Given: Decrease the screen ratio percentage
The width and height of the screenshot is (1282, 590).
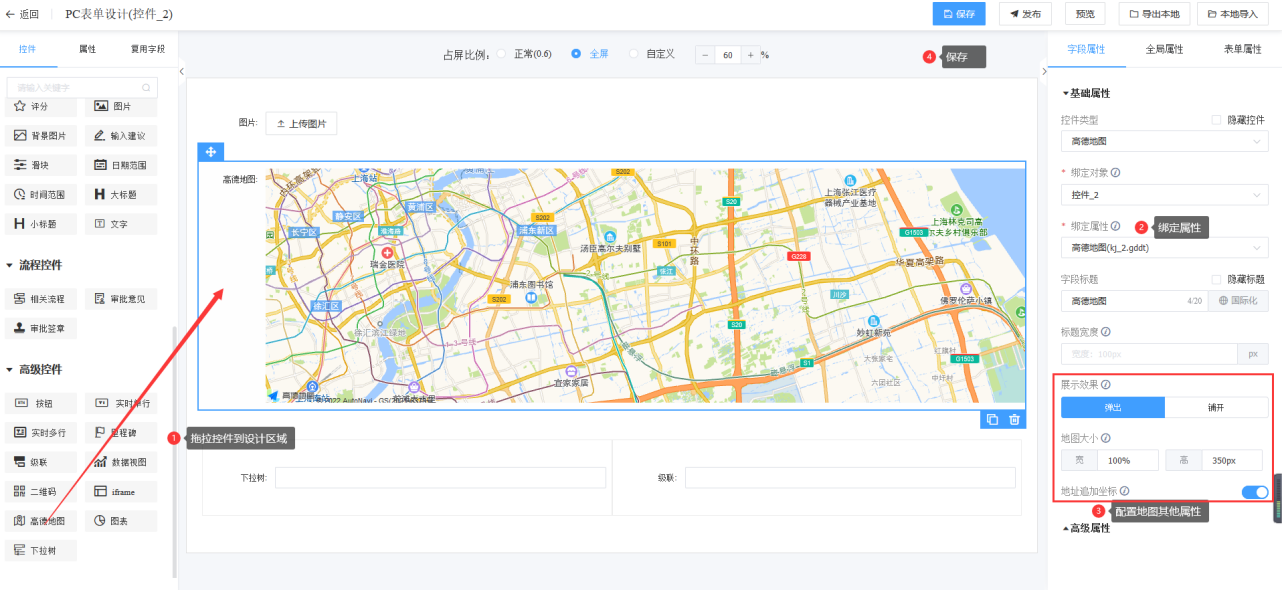Looking at the screenshot, I should pyautogui.click(x=705, y=55).
